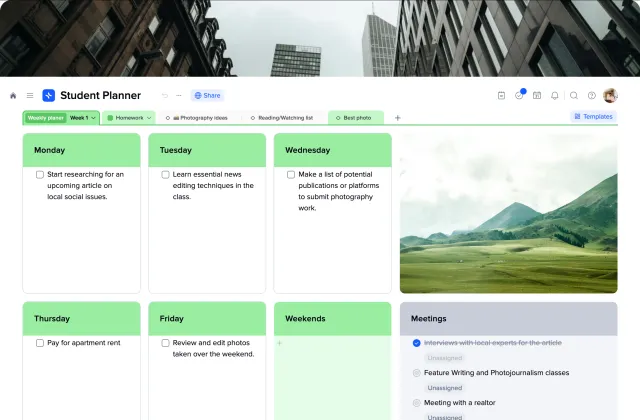Open the help question mark icon
This screenshot has height=420, width=640.
pyautogui.click(x=592, y=96)
